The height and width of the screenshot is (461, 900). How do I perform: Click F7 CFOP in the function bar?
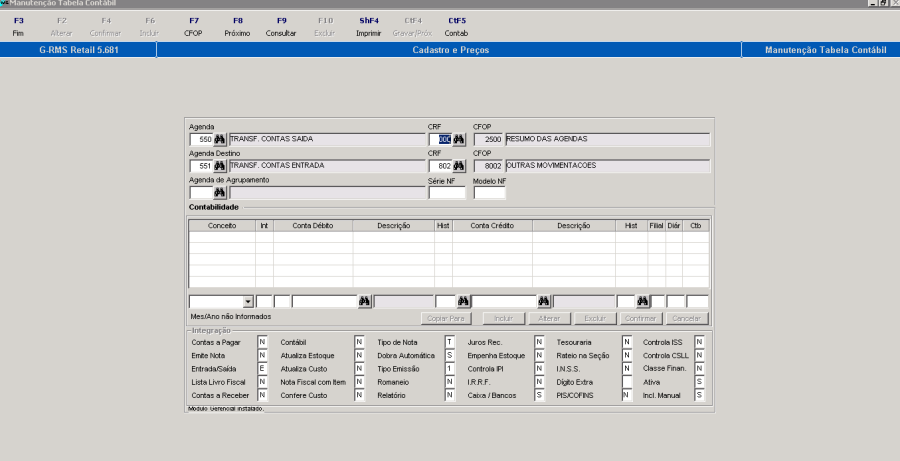[x=193, y=26]
